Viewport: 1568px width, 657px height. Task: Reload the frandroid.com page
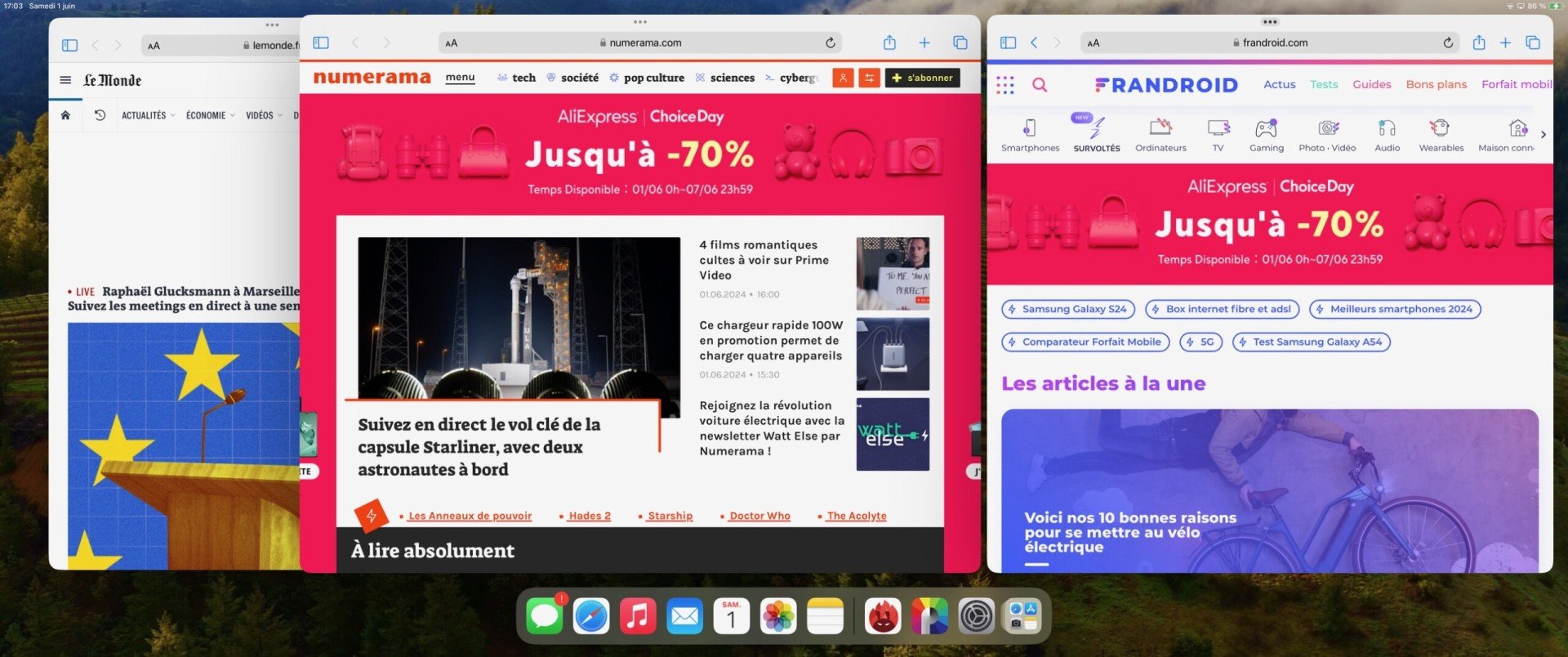(1448, 42)
